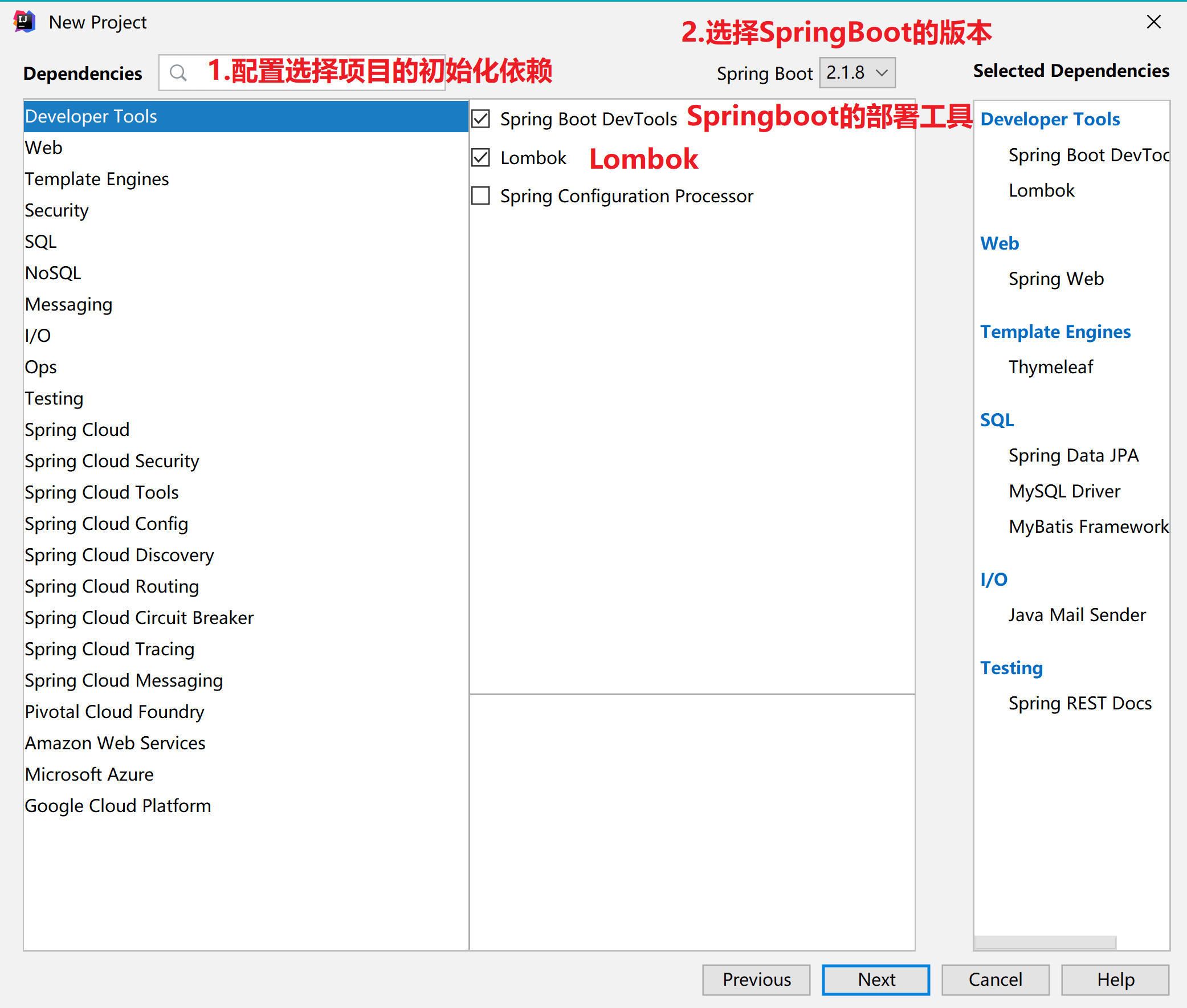Select the Web category
1187x1008 pixels.
(x=44, y=148)
